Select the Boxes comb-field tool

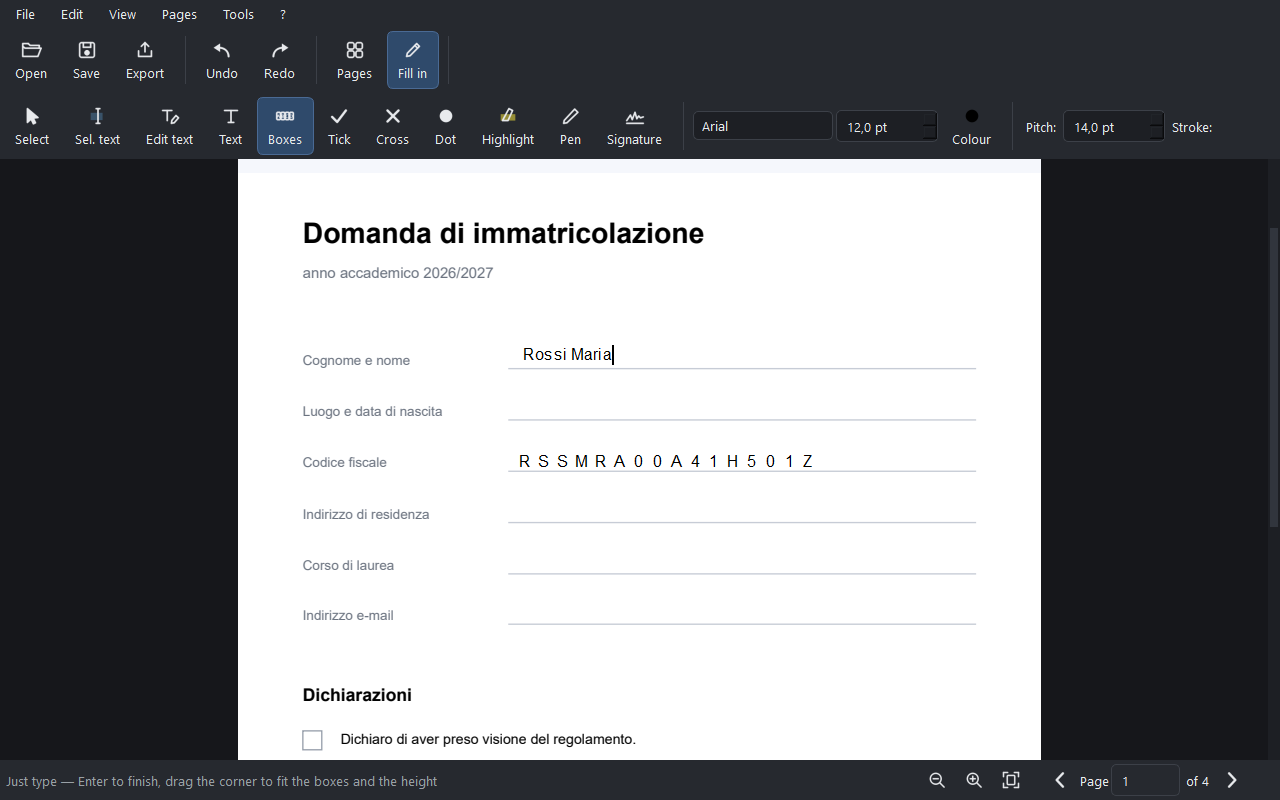pyautogui.click(x=285, y=126)
